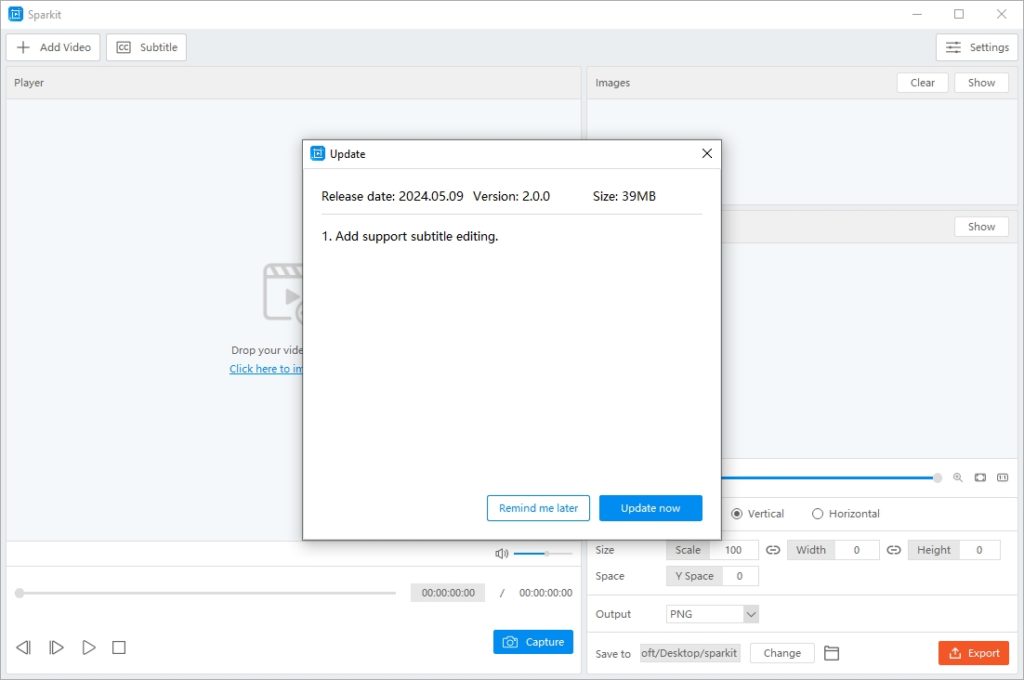Screen dimensions: 1024x680
Task: Click Update now
Action: pos(650,508)
